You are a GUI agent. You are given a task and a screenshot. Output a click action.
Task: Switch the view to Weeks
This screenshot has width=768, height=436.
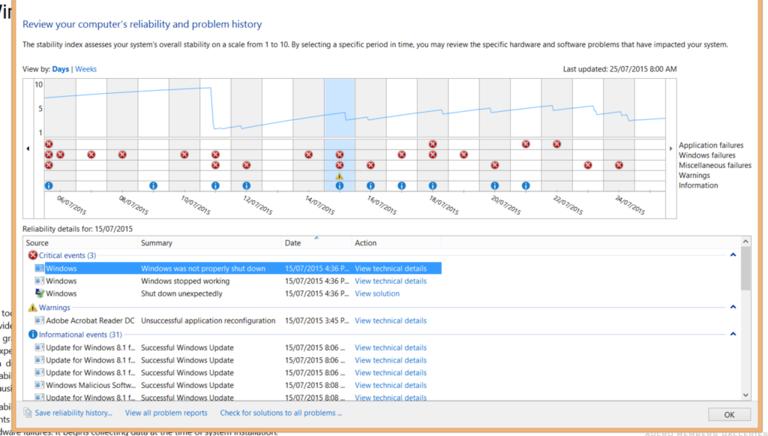pyautogui.click(x=86, y=69)
